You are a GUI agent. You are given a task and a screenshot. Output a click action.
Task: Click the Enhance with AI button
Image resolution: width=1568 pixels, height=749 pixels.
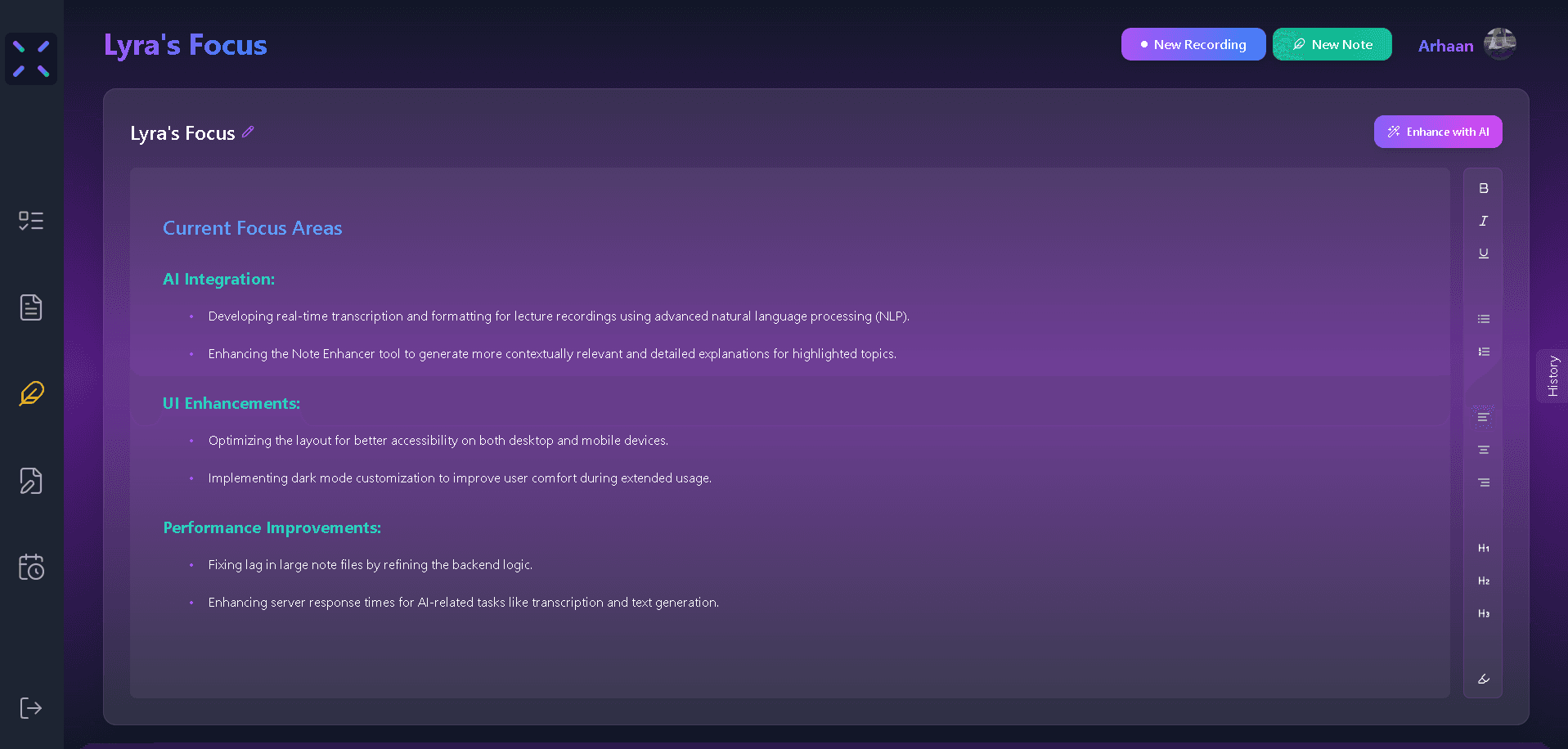click(x=1437, y=132)
